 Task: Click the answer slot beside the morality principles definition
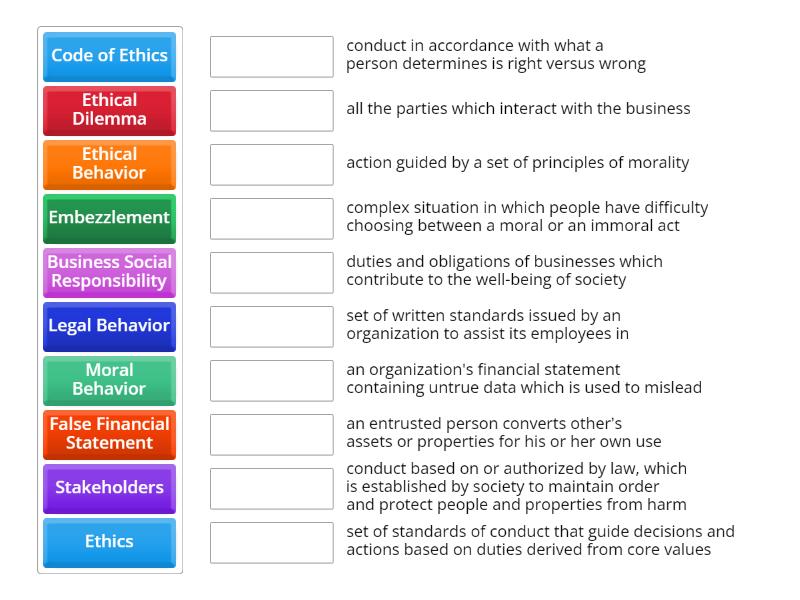(271, 164)
